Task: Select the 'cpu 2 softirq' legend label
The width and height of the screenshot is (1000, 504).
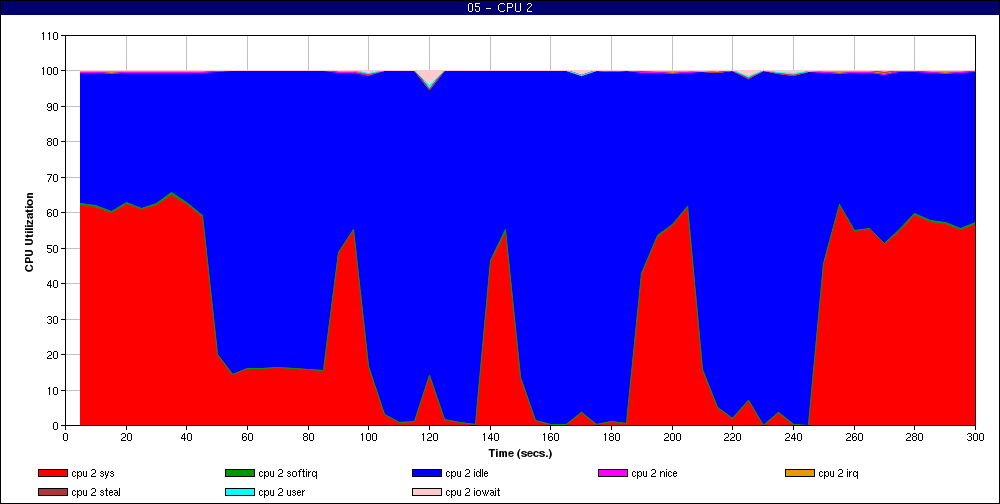Action: 288,473
